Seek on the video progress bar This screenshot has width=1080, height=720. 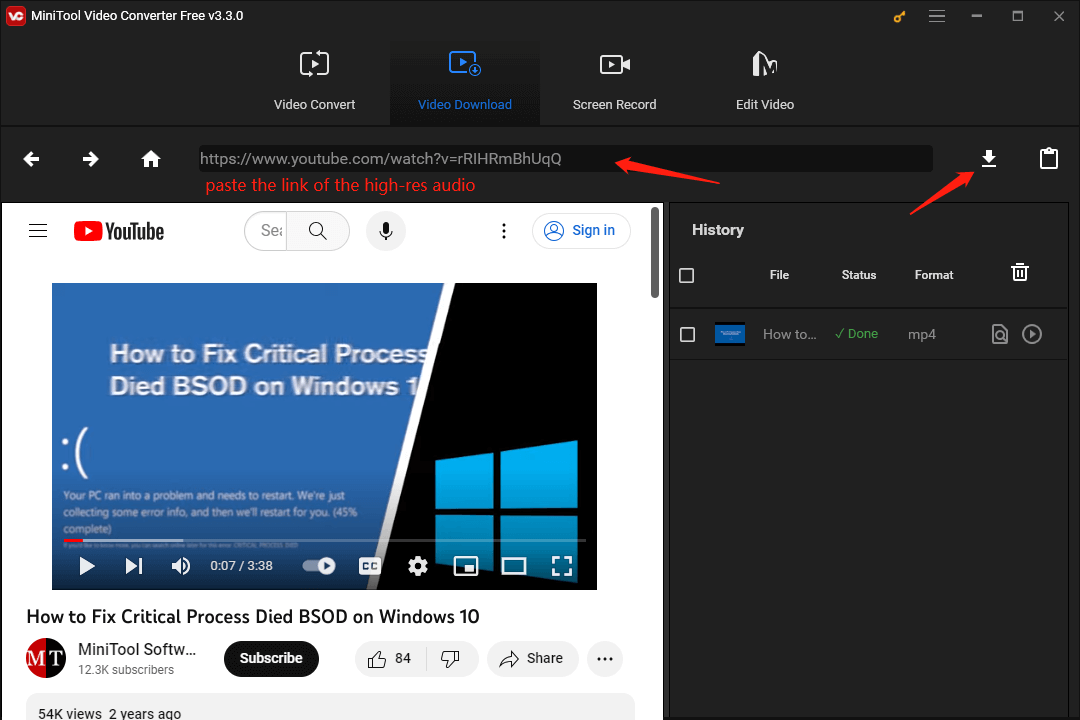[324, 541]
